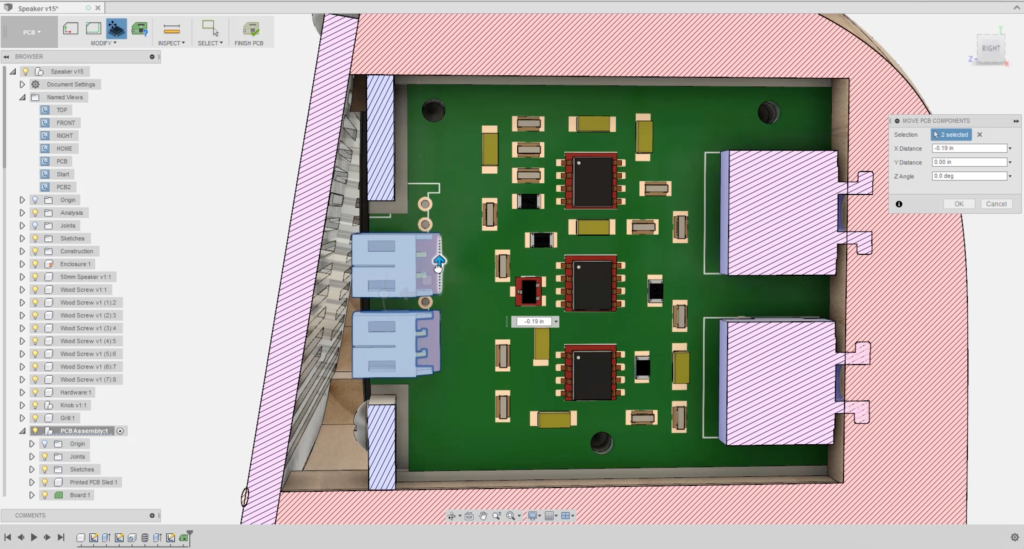Open the SELECT menu
This screenshot has height=549, width=1024.
coord(210,43)
